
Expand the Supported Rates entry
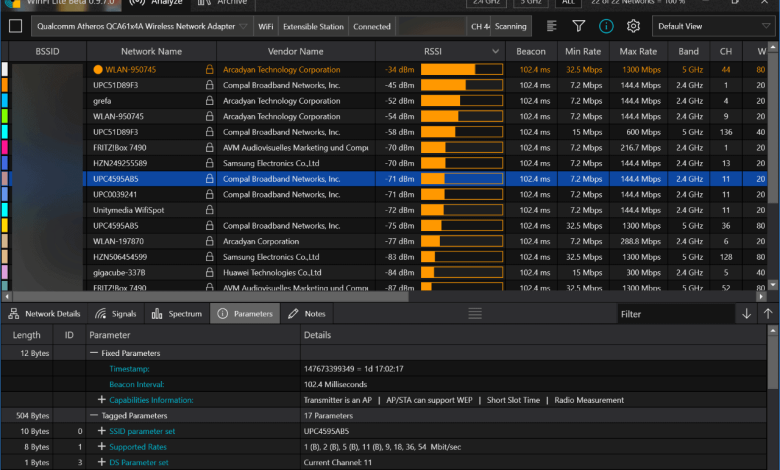pyautogui.click(x=101, y=446)
